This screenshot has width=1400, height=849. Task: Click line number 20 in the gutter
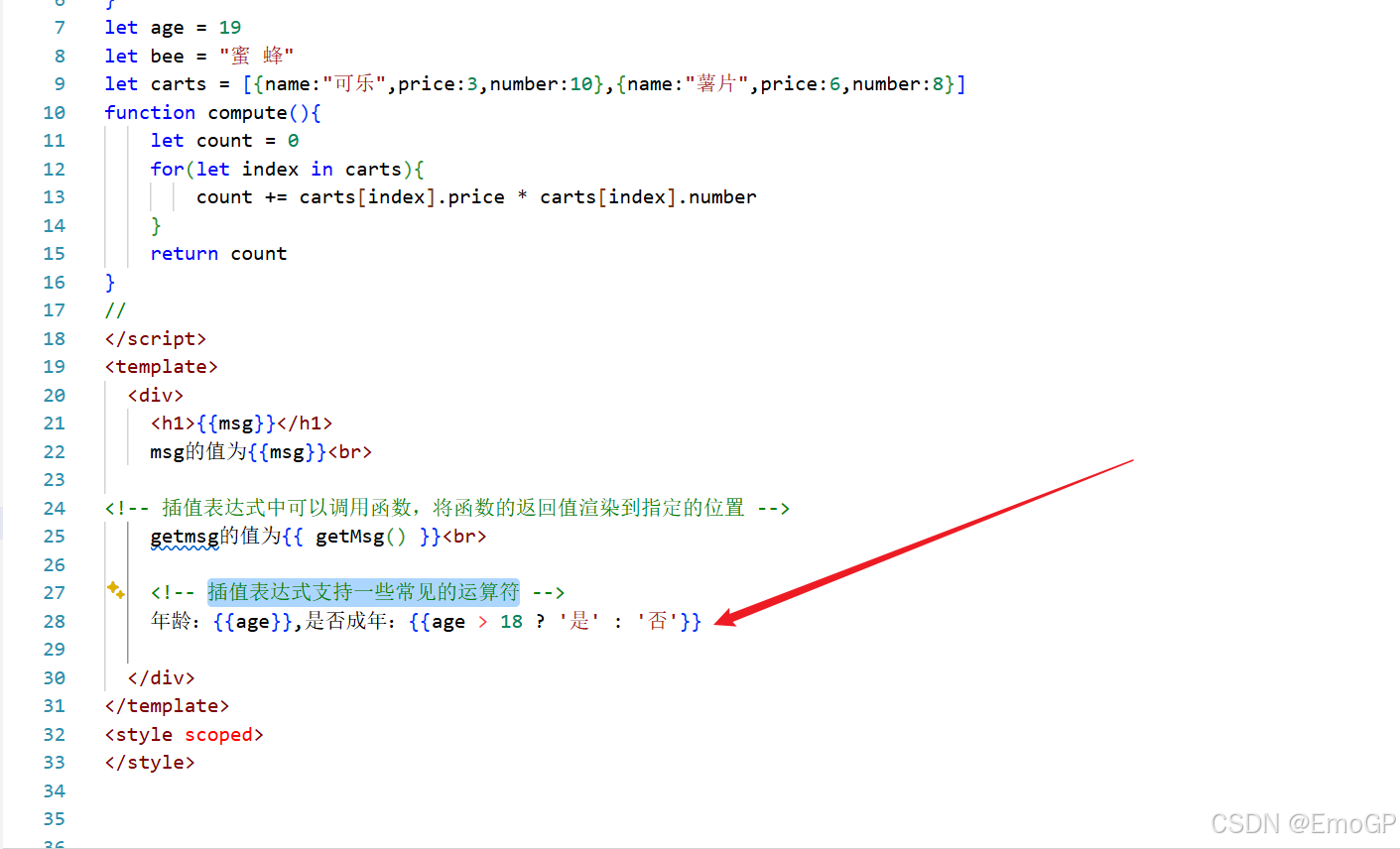click(x=55, y=396)
